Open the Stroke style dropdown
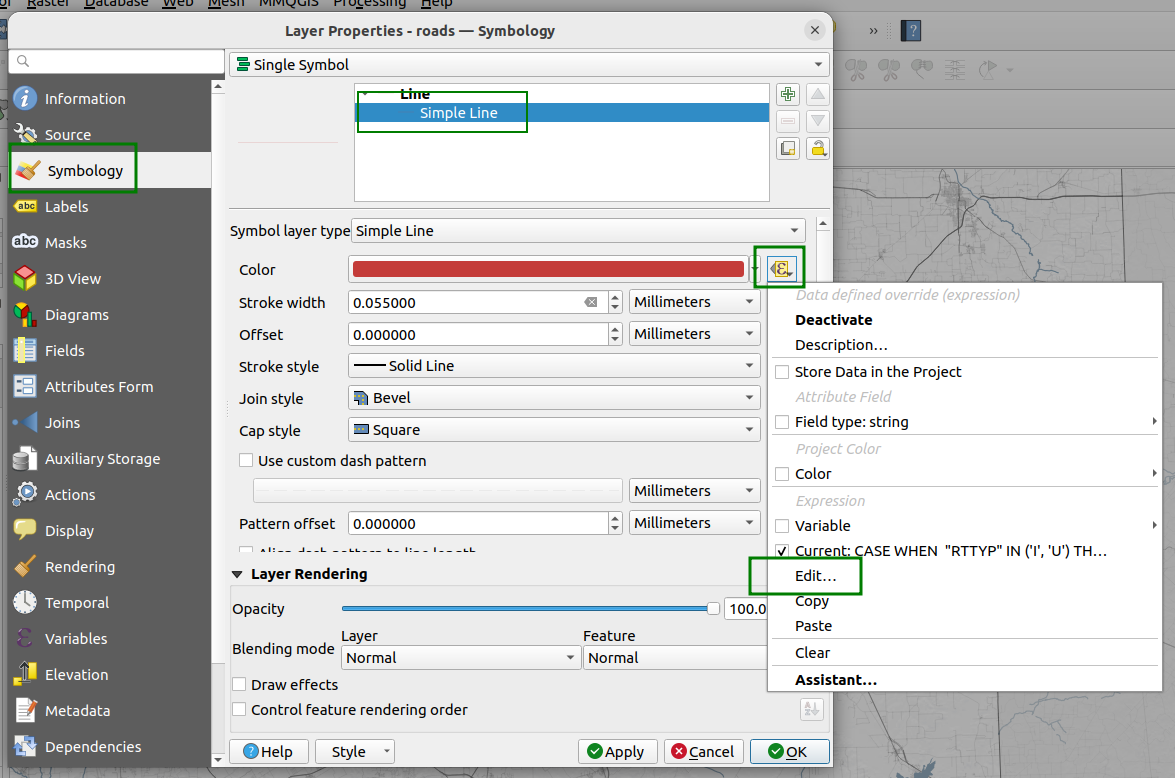The width and height of the screenshot is (1175, 778). [x=553, y=366]
